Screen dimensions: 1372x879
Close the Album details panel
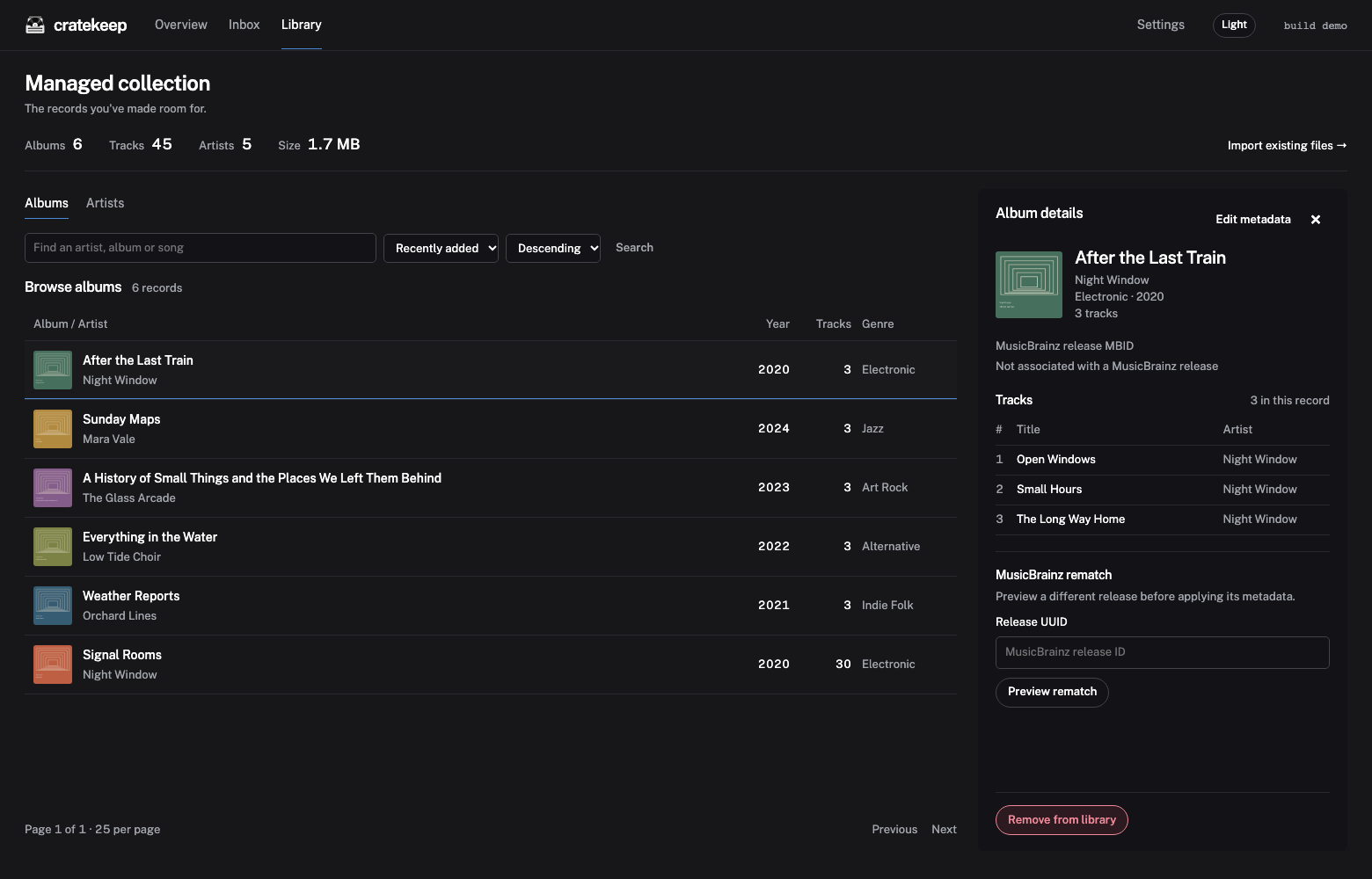click(x=1316, y=220)
